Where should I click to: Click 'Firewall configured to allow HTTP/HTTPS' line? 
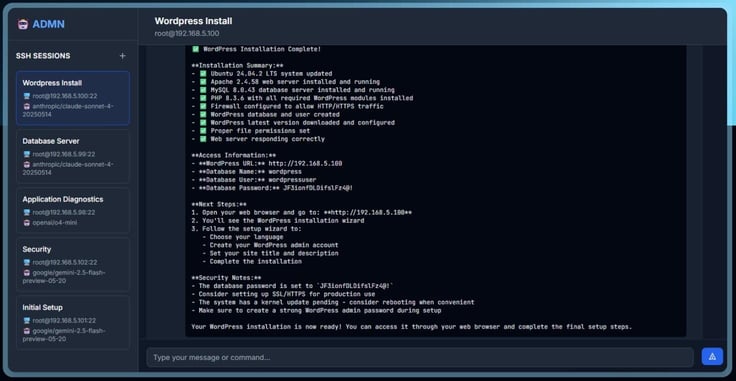(288, 107)
